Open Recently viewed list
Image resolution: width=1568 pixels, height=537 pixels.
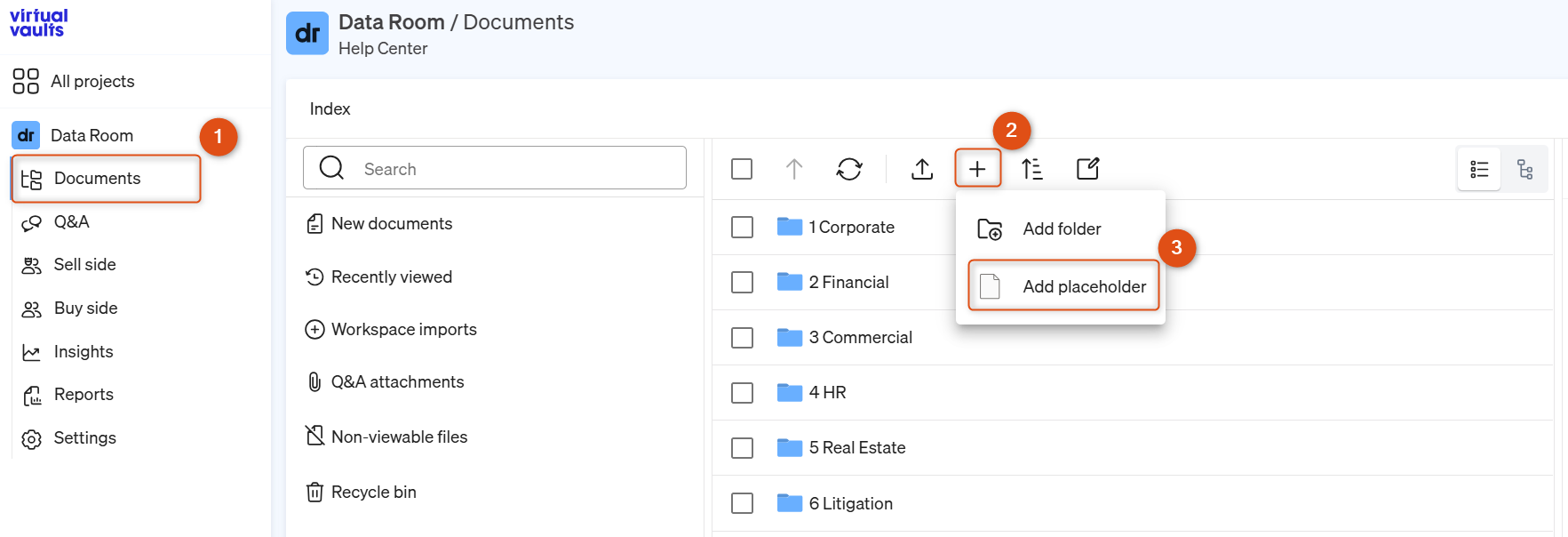click(x=392, y=277)
